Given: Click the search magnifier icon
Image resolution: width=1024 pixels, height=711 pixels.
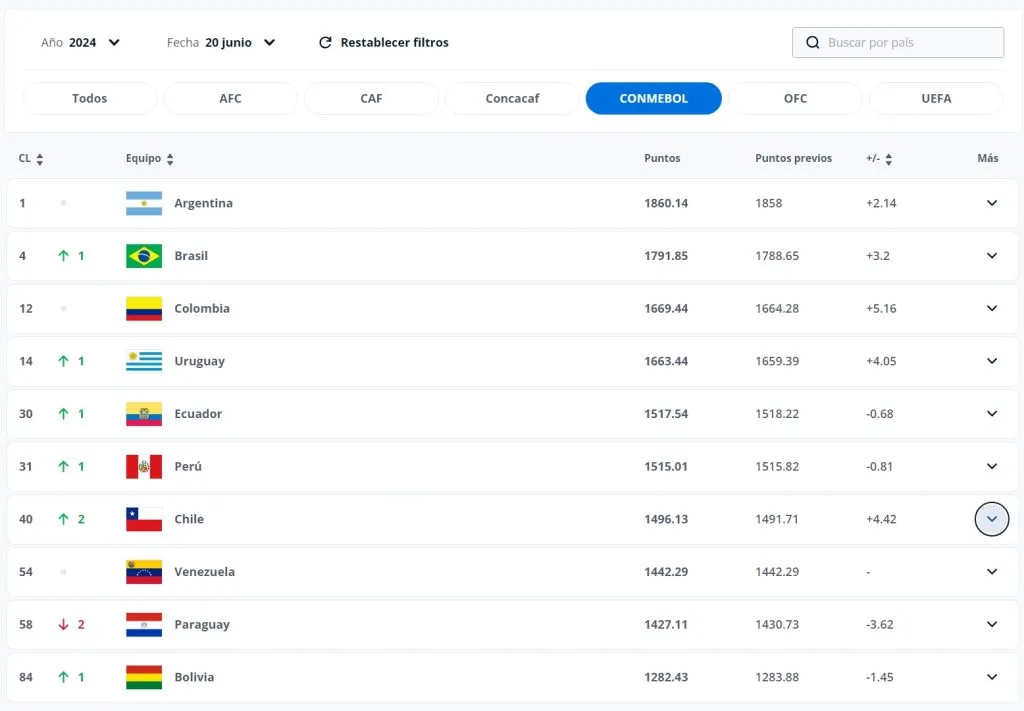Looking at the screenshot, I should pos(812,42).
